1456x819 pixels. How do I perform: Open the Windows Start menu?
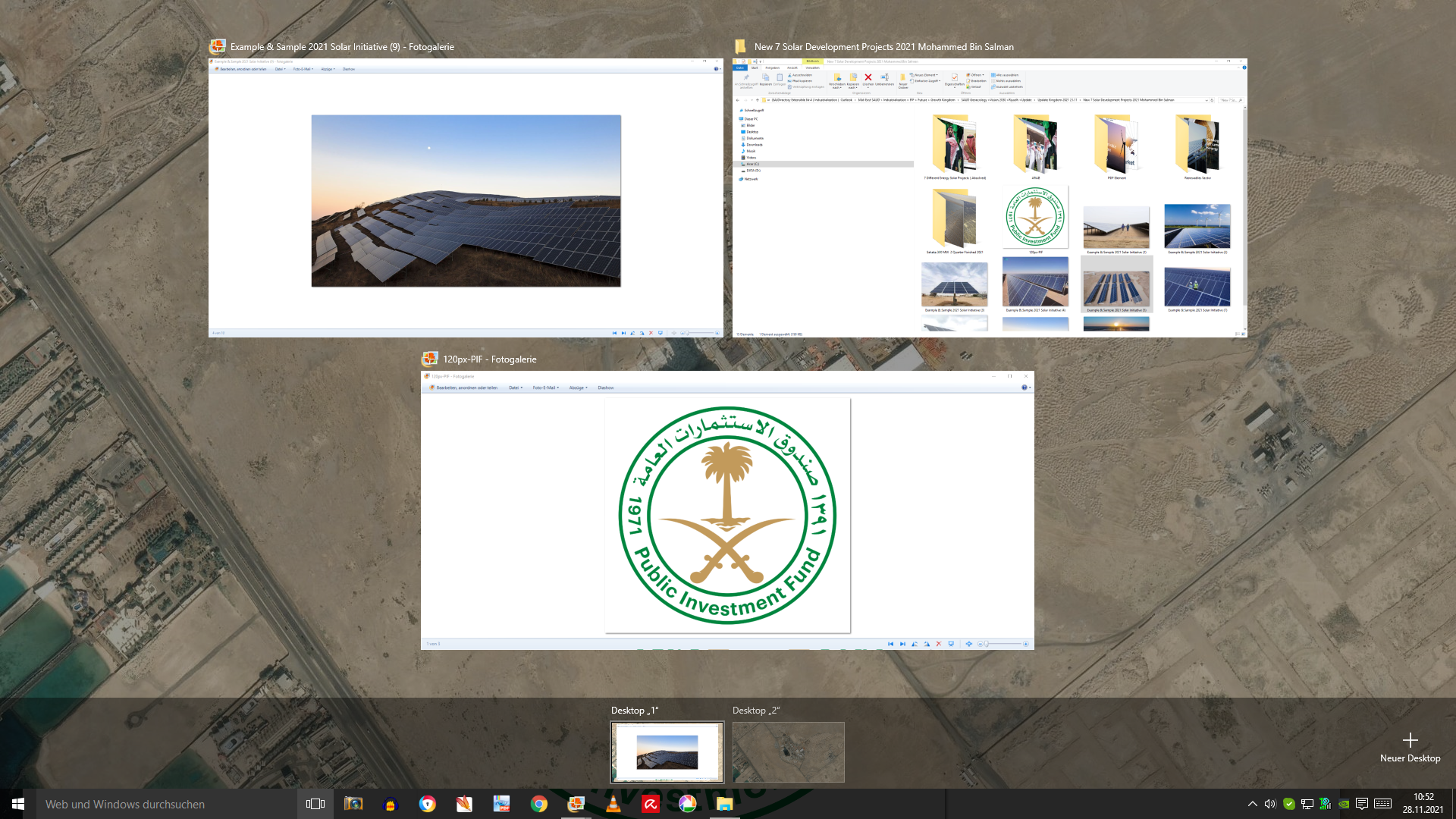[18, 804]
